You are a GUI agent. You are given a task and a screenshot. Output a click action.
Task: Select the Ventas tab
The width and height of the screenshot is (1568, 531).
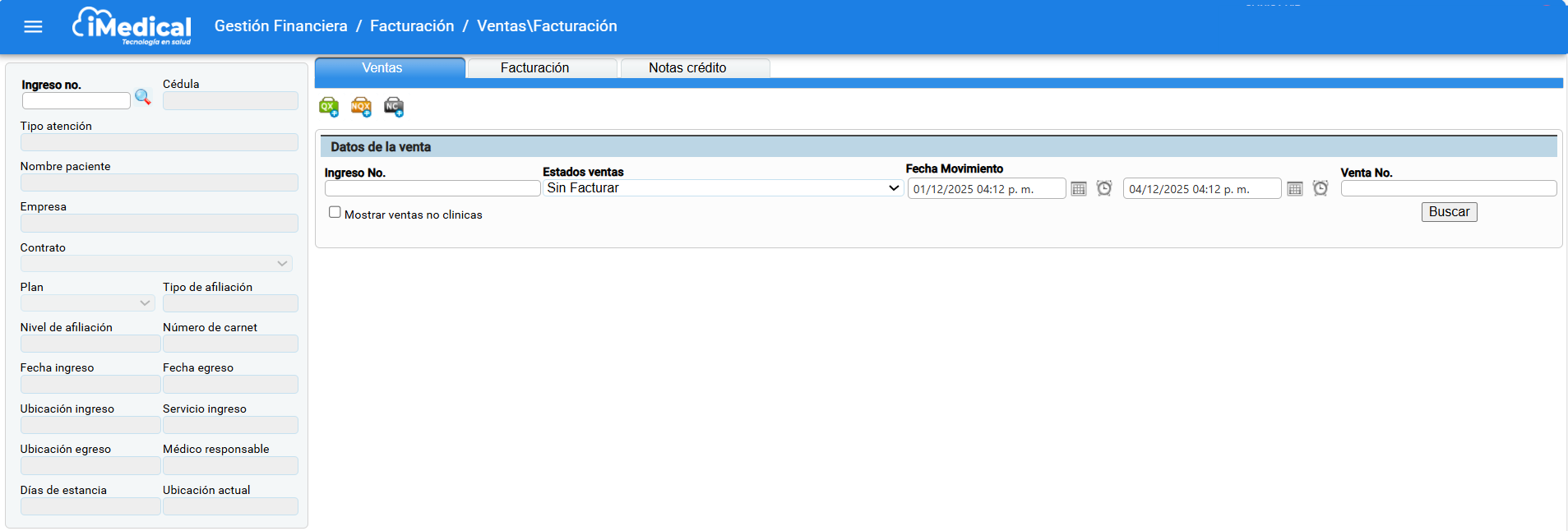[382, 68]
